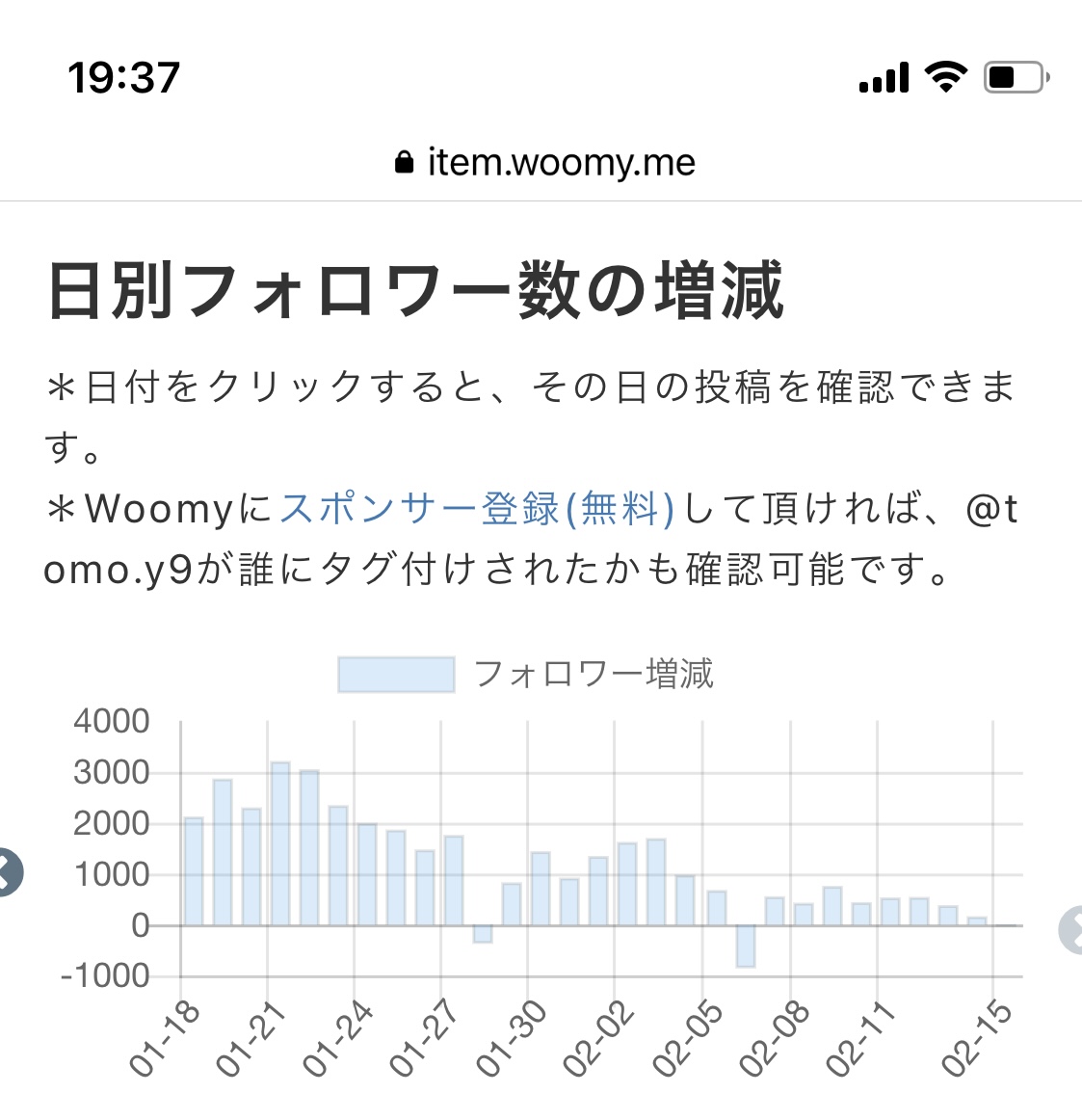The width and height of the screenshot is (1082, 1120).
Task: Tap the previous arrow left of chart
Action: tap(9, 872)
